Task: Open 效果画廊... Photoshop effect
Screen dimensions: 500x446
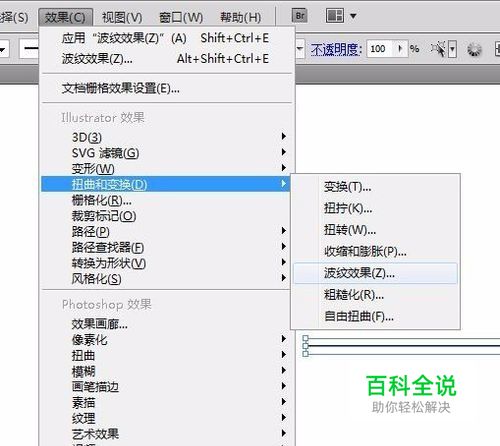Action: pos(166,324)
